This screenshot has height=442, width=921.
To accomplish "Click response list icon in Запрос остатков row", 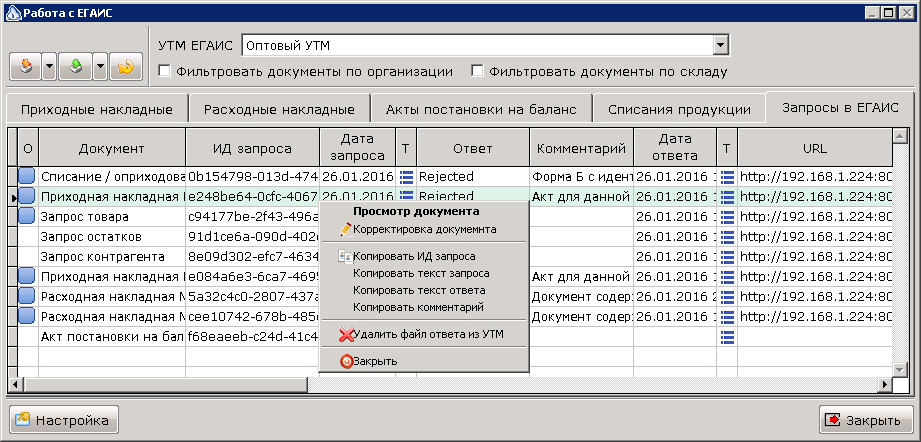I will (x=727, y=237).
